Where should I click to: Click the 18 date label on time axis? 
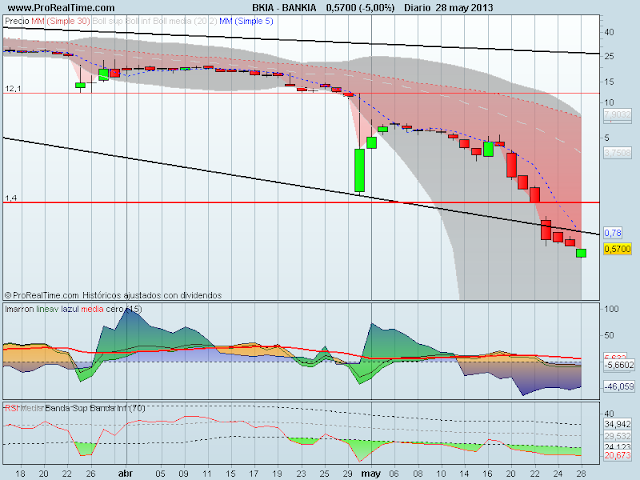(20, 473)
